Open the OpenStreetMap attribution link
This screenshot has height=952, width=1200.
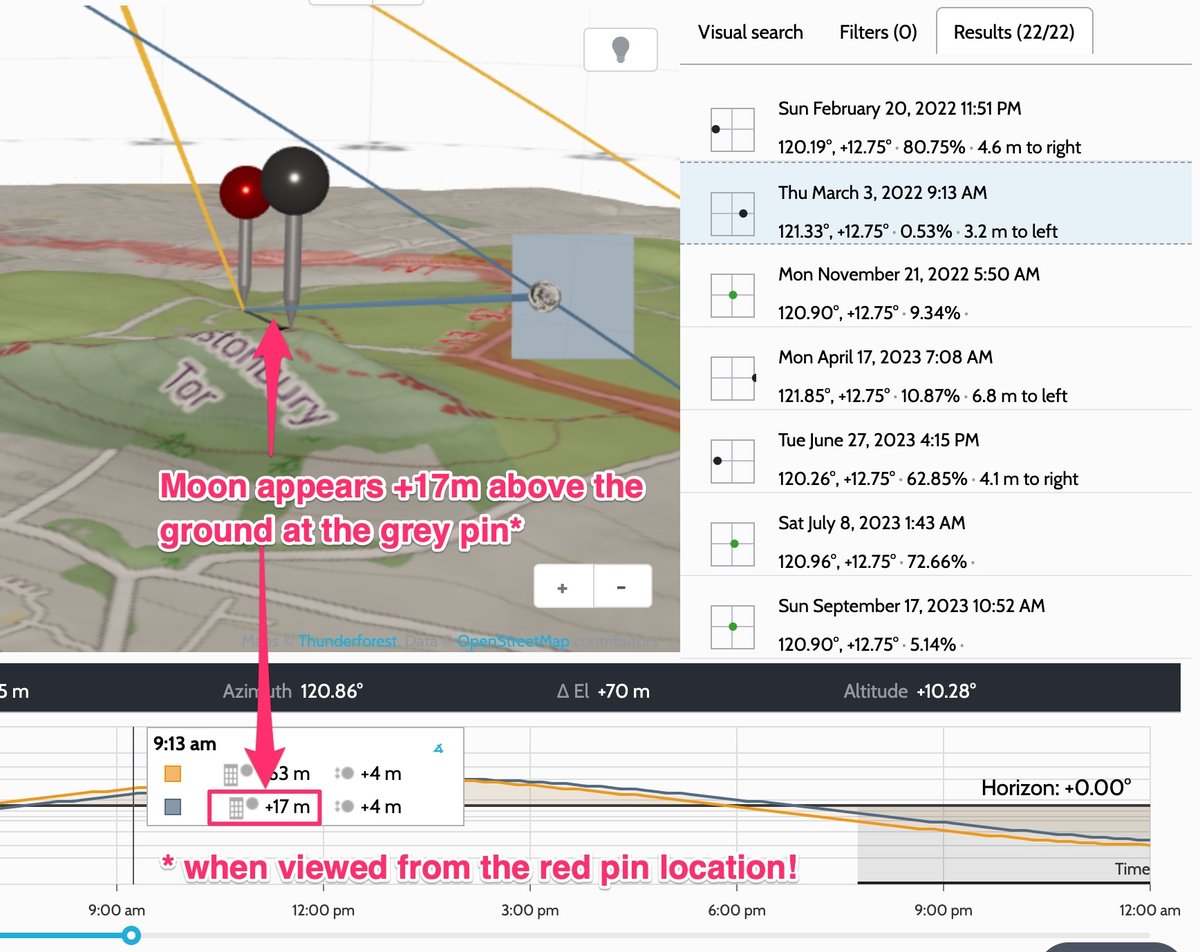pos(512,641)
